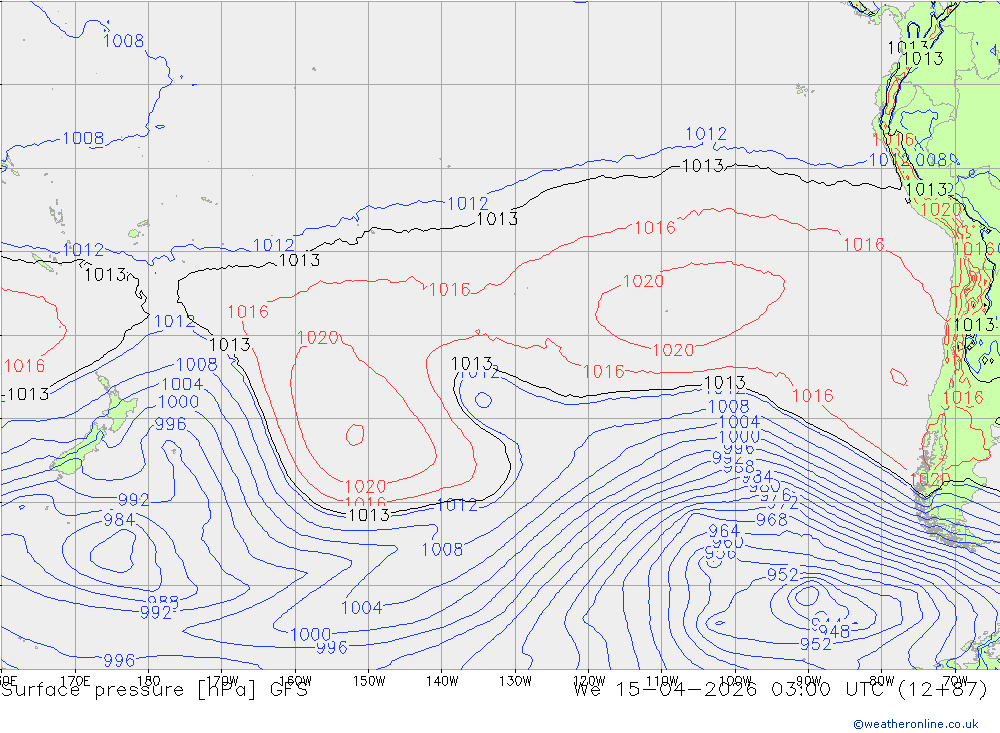
Task: Click the 984 label south of New Zealand
Action: click(x=119, y=520)
